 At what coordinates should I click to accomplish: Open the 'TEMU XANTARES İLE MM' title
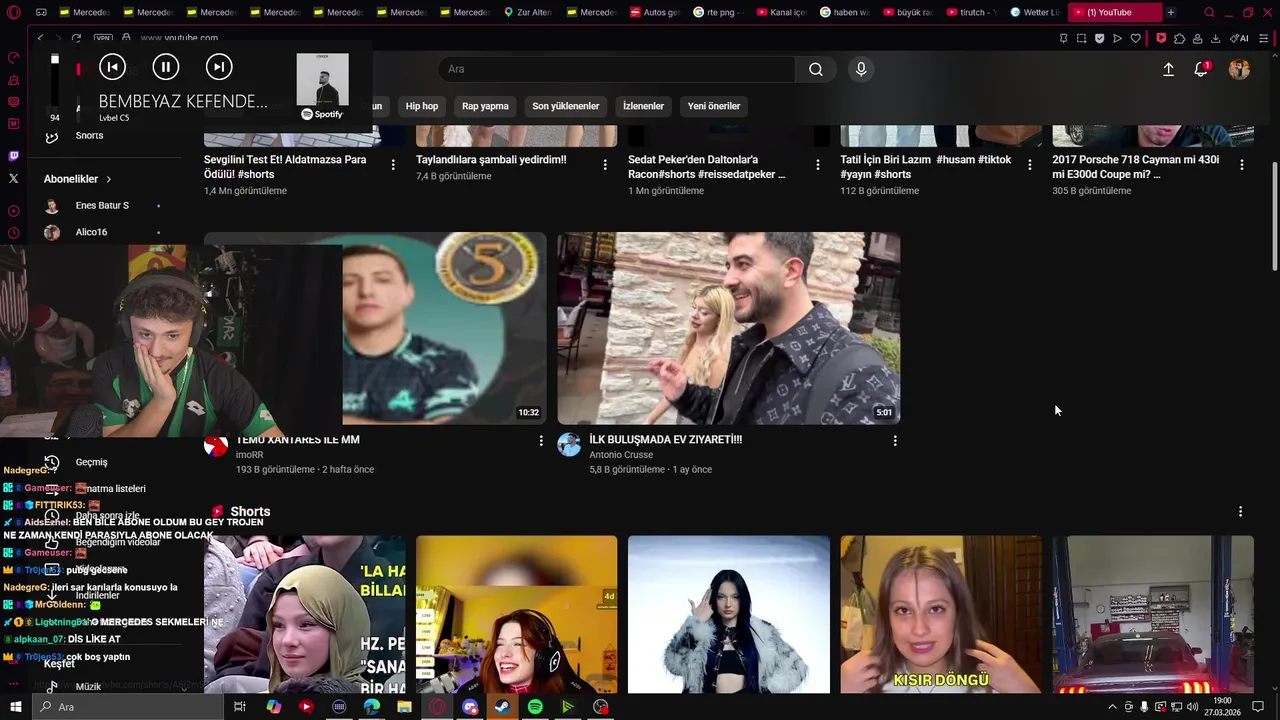tap(298, 440)
